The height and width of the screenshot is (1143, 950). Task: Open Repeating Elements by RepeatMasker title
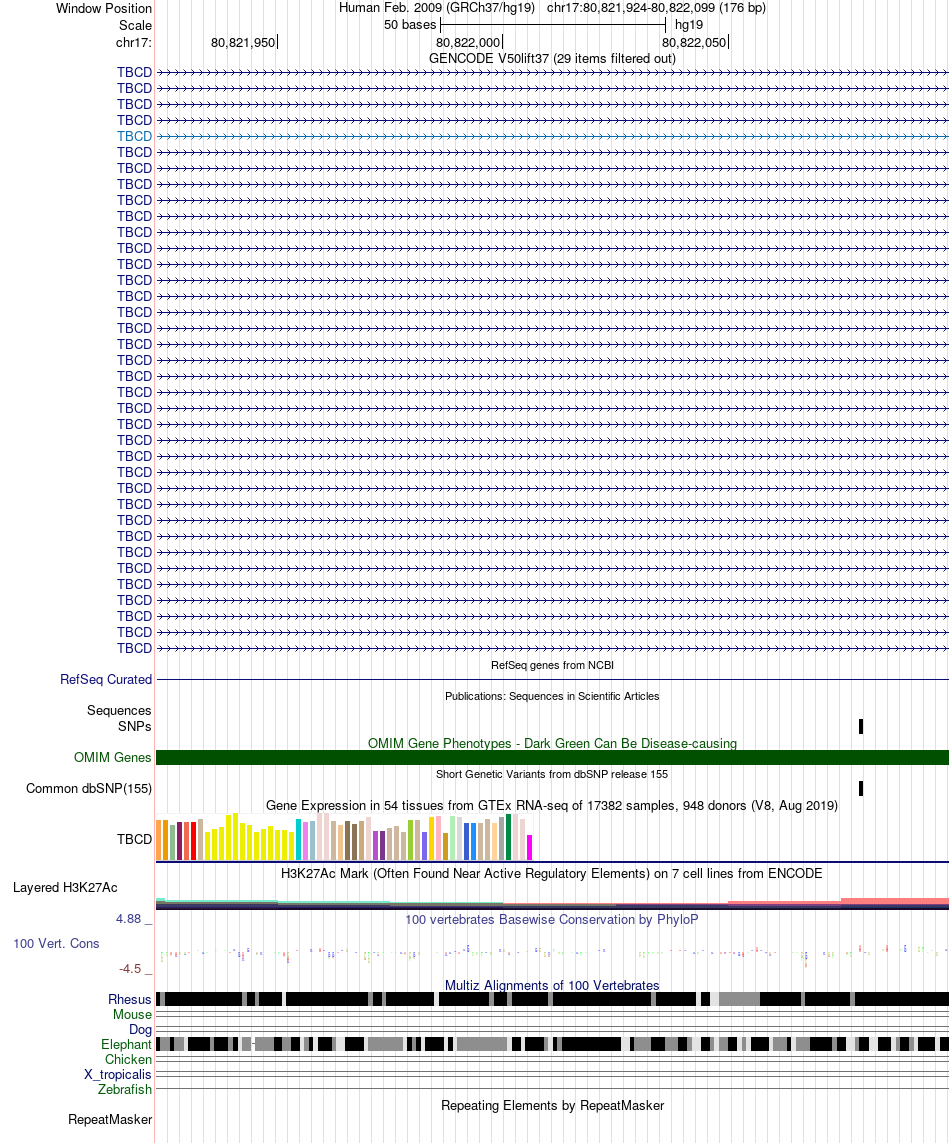[552, 1106]
